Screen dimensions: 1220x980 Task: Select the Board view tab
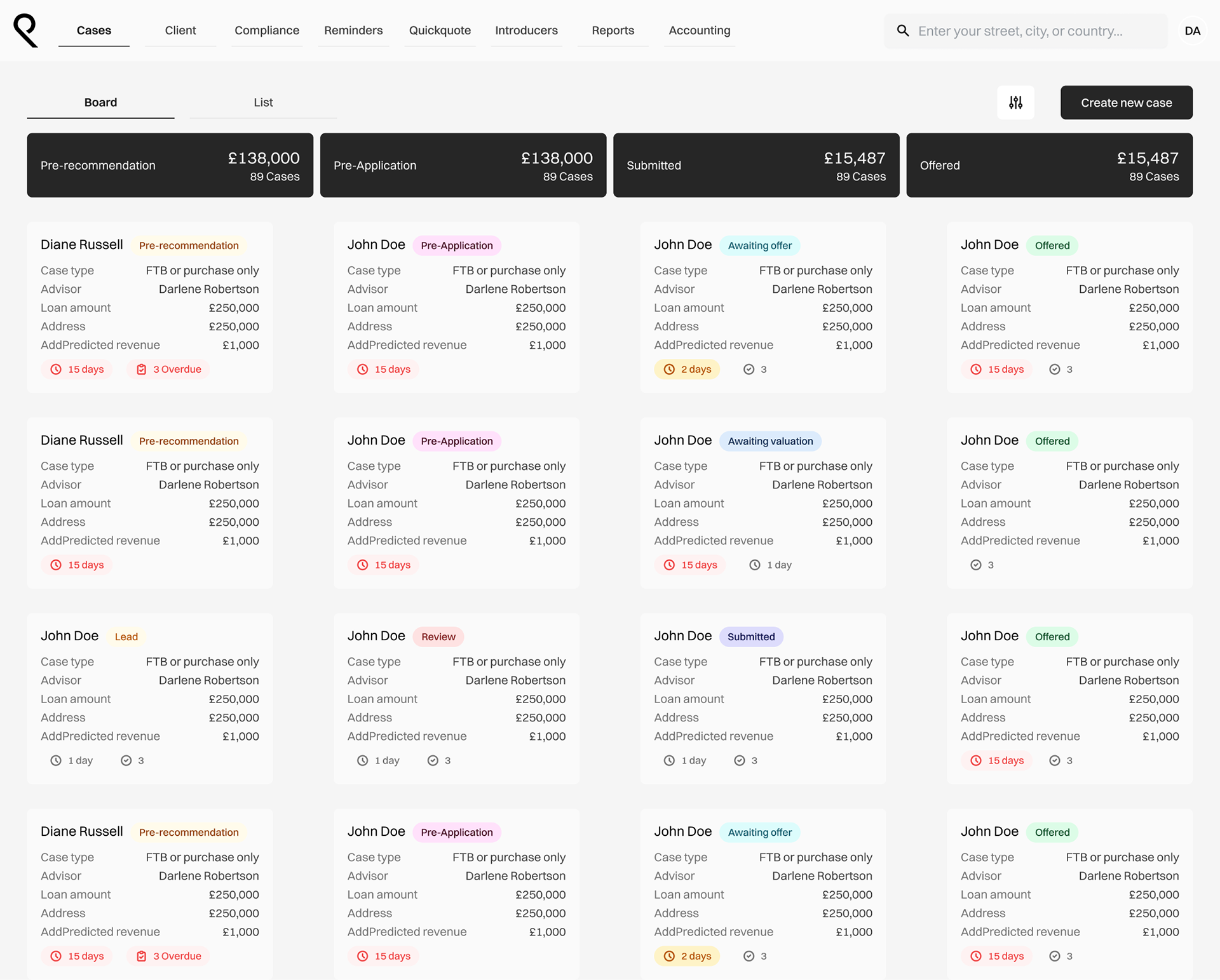pos(100,102)
